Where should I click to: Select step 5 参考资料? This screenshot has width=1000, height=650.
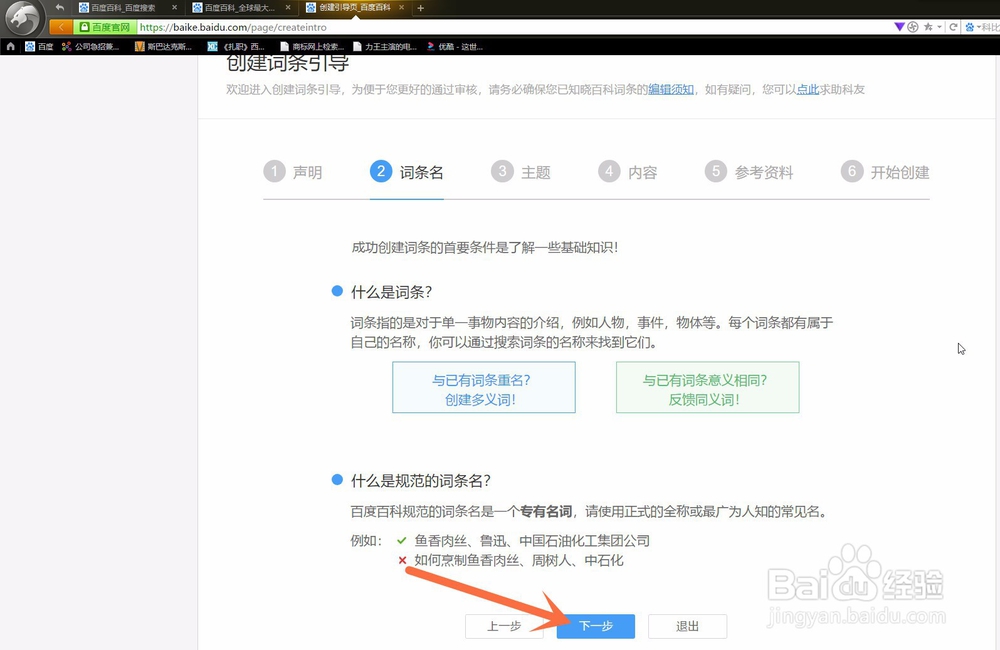click(x=749, y=172)
